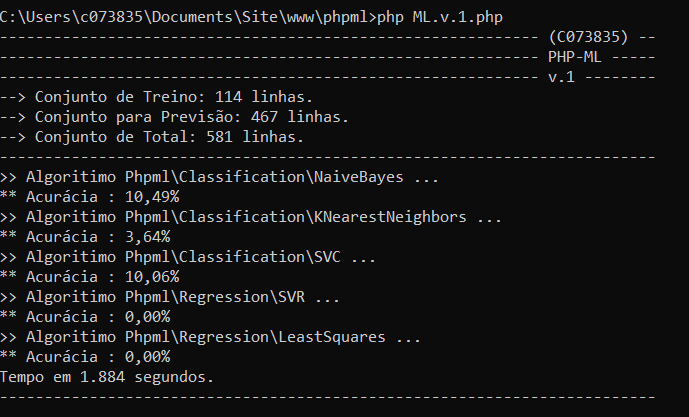
Task: Click the PHP-ML title text
Action: pos(575,57)
